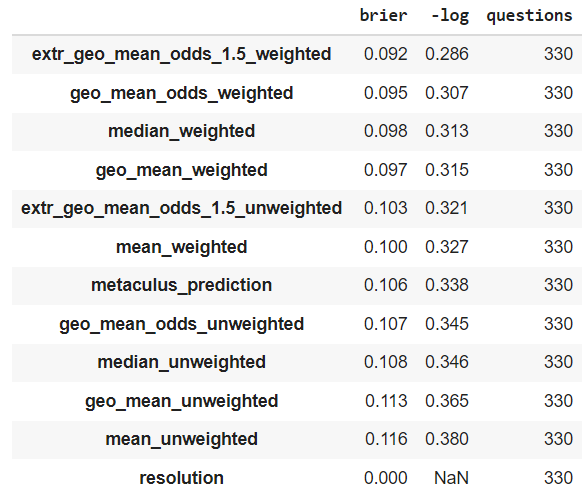Select the extr_geo_mean_odds_1.5_unweighted row label
The height and width of the screenshot is (503, 588).
pos(182,208)
